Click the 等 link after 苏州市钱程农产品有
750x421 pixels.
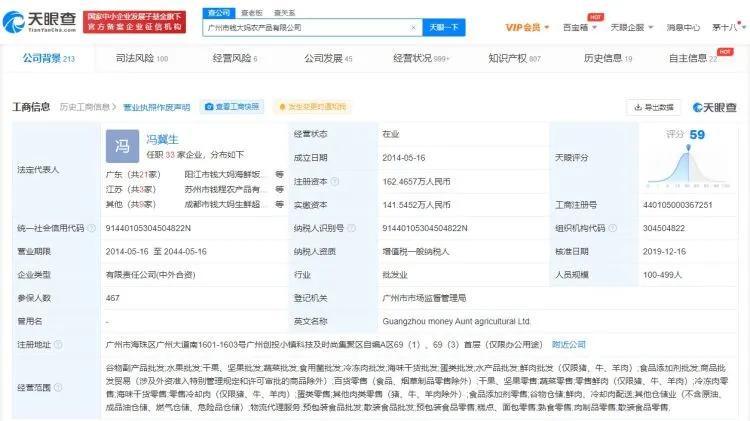click(x=280, y=189)
